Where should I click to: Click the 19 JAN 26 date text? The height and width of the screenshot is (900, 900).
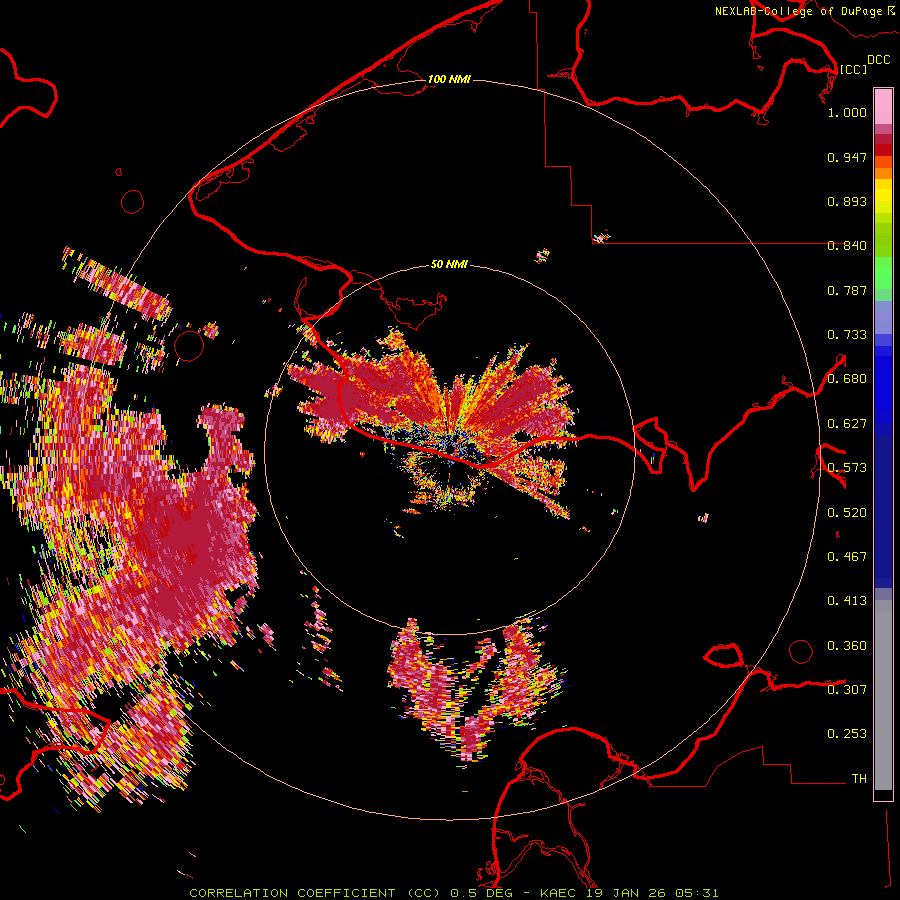tap(626, 893)
